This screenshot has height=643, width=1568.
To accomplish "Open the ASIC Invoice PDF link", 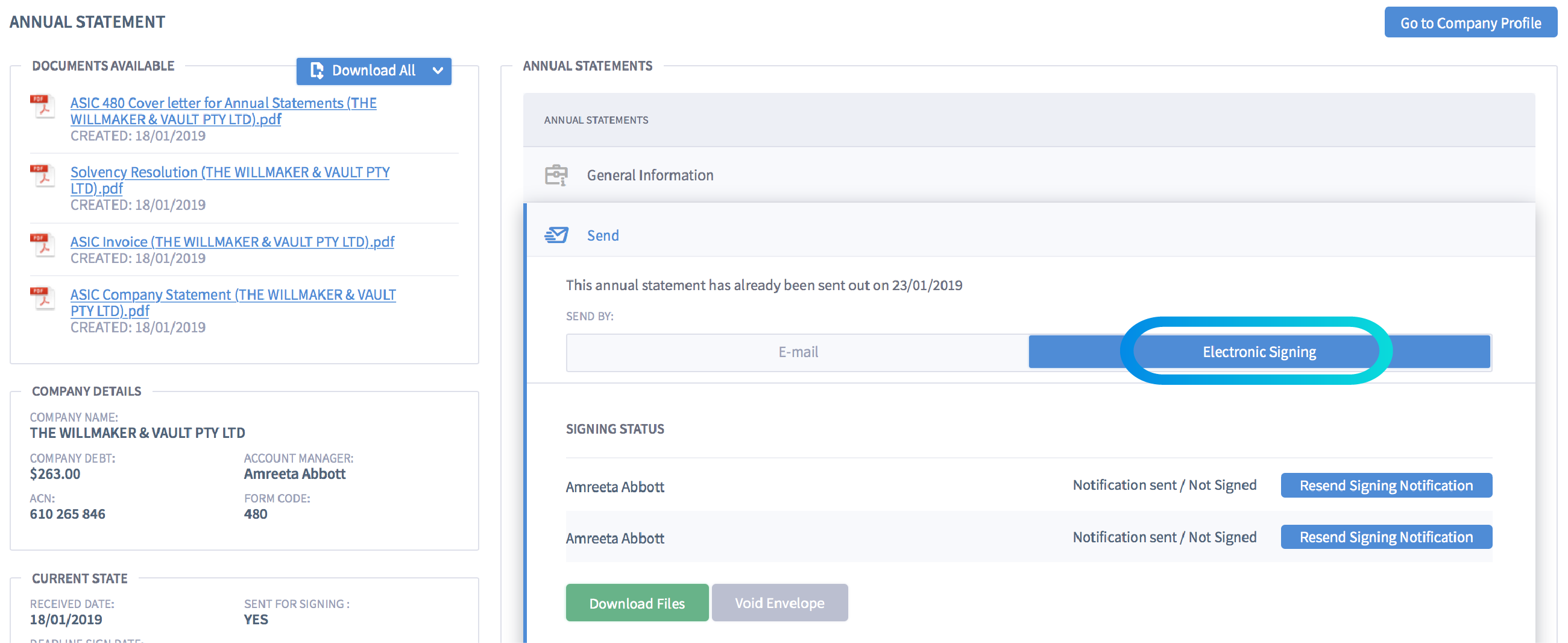I will [232, 242].
